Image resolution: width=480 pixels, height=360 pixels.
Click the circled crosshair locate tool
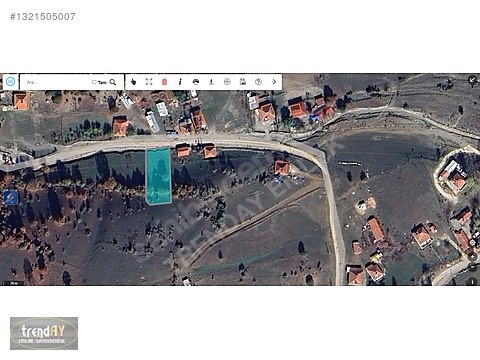click(x=227, y=82)
